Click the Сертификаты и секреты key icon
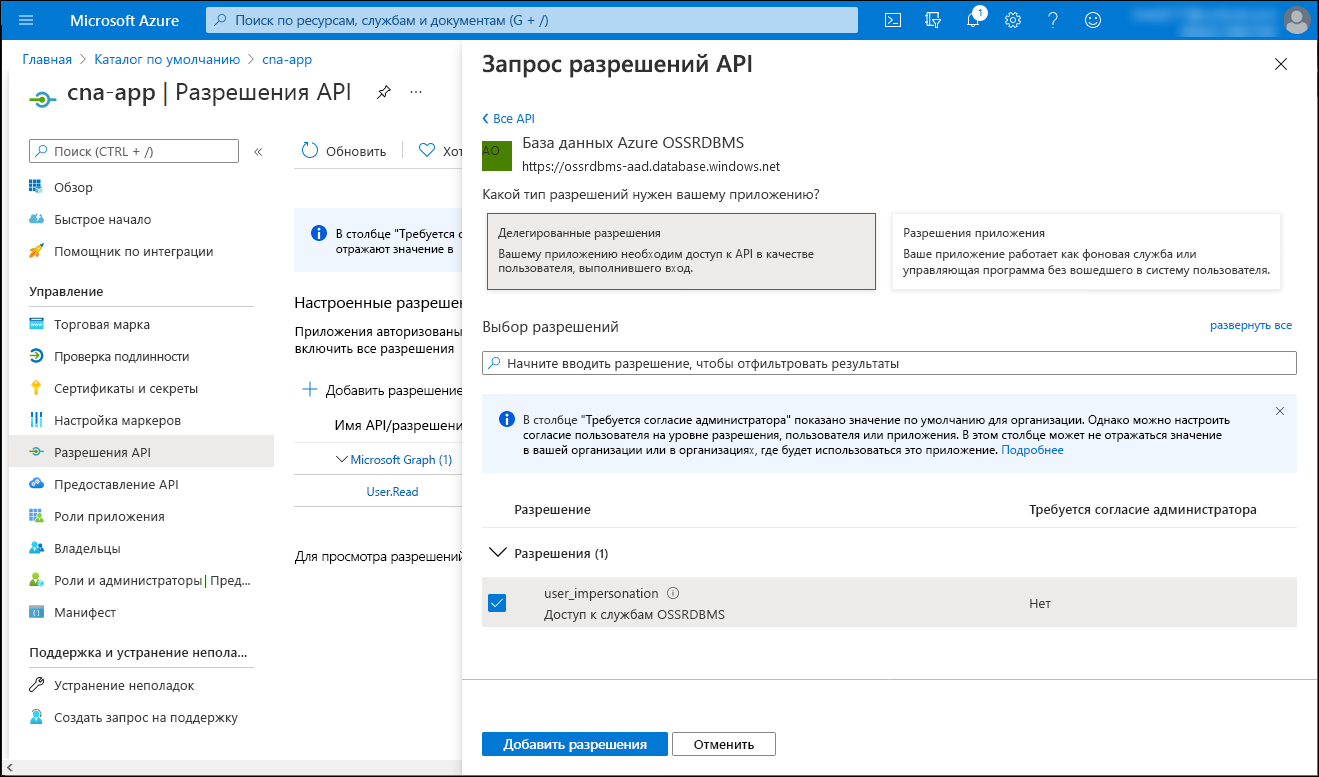The width and height of the screenshot is (1319, 777). (x=36, y=388)
